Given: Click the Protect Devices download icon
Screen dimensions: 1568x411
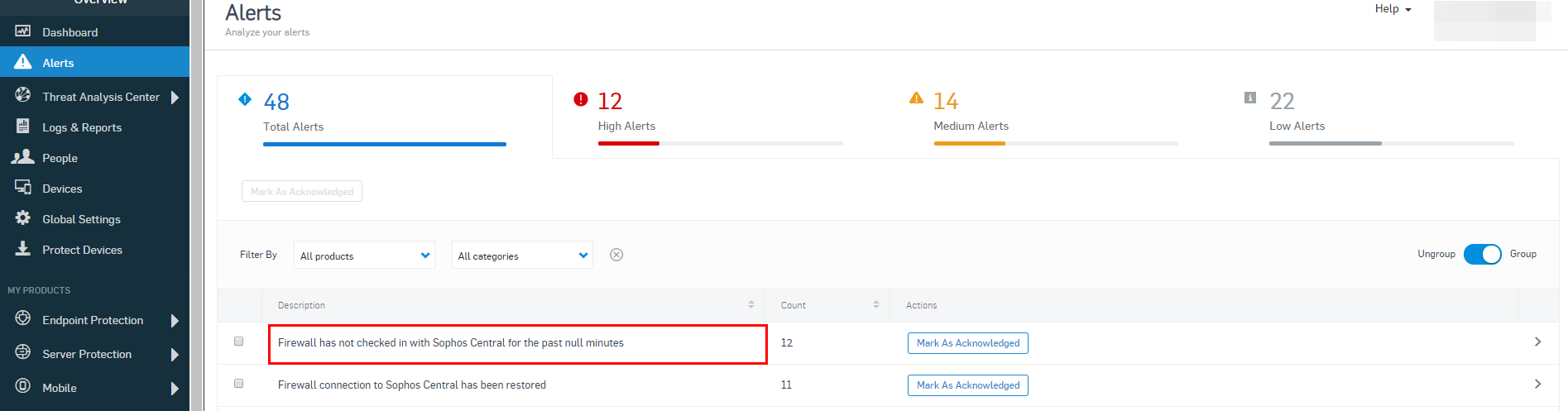Looking at the screenshot, I should [x=23, y=249].
